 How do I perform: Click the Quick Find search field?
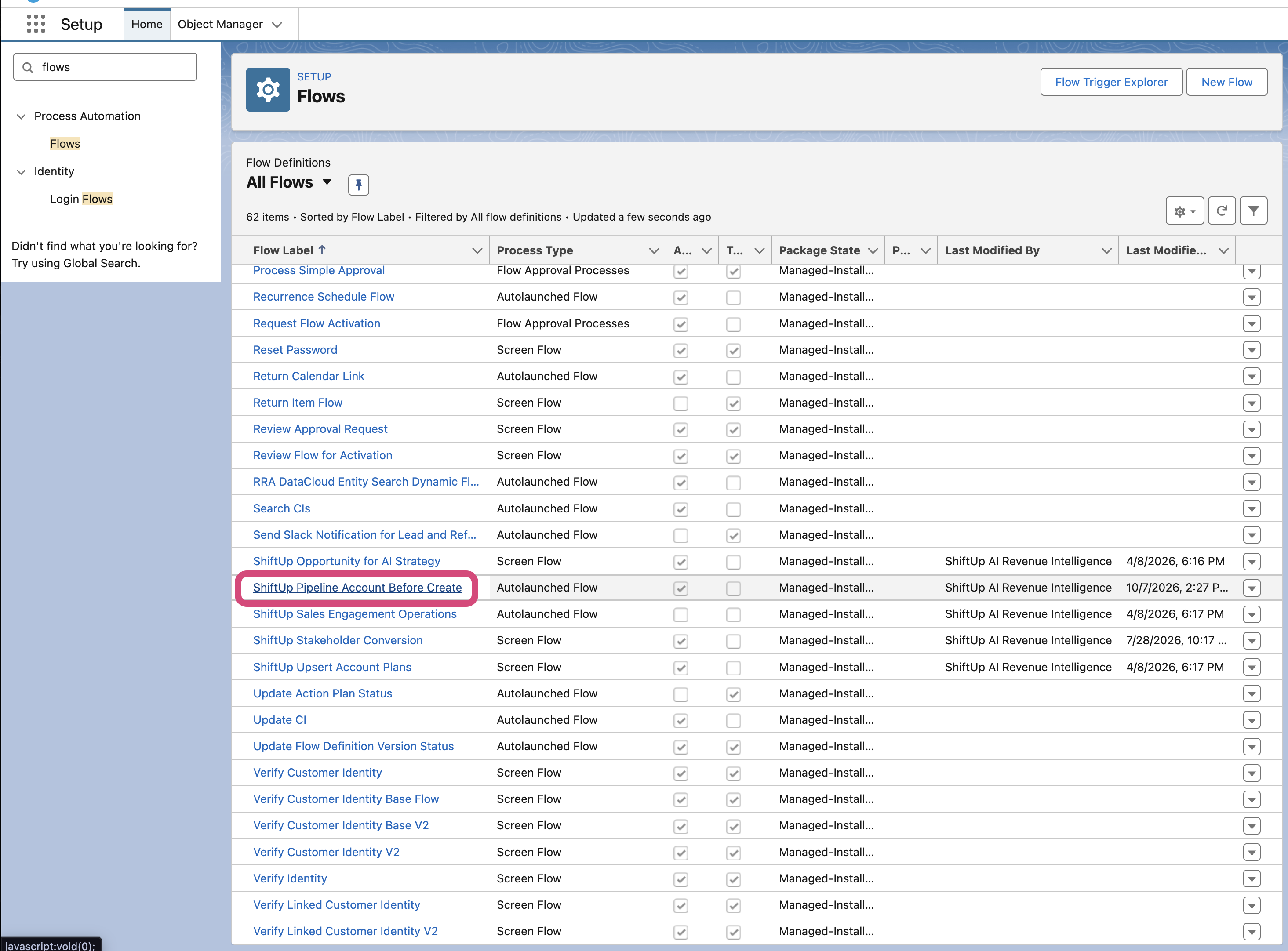point(106,67)
